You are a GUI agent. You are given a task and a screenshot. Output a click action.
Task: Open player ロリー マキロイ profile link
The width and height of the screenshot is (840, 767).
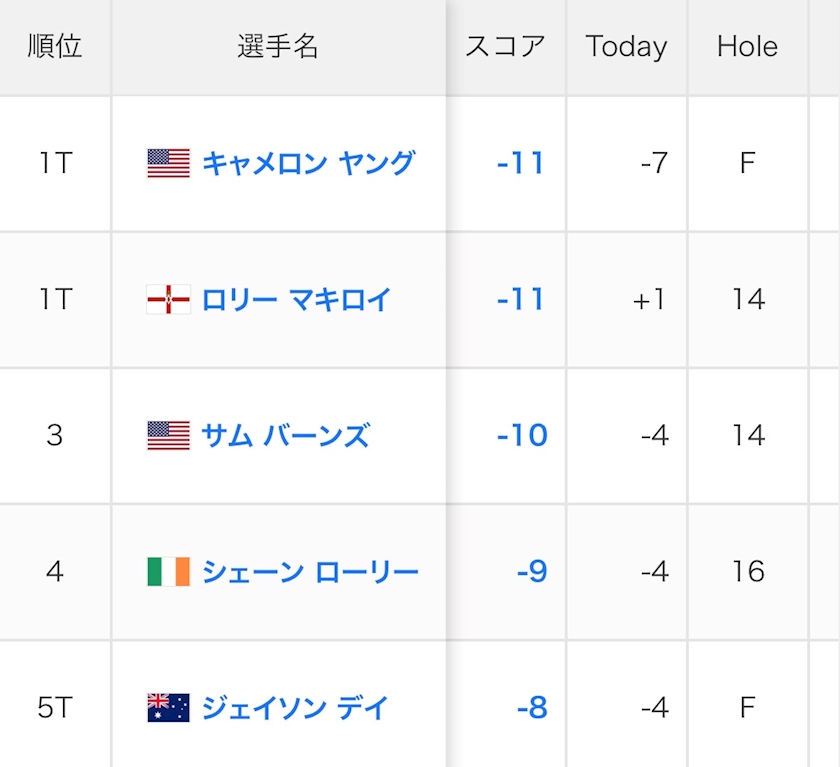[x=296, y=299]
